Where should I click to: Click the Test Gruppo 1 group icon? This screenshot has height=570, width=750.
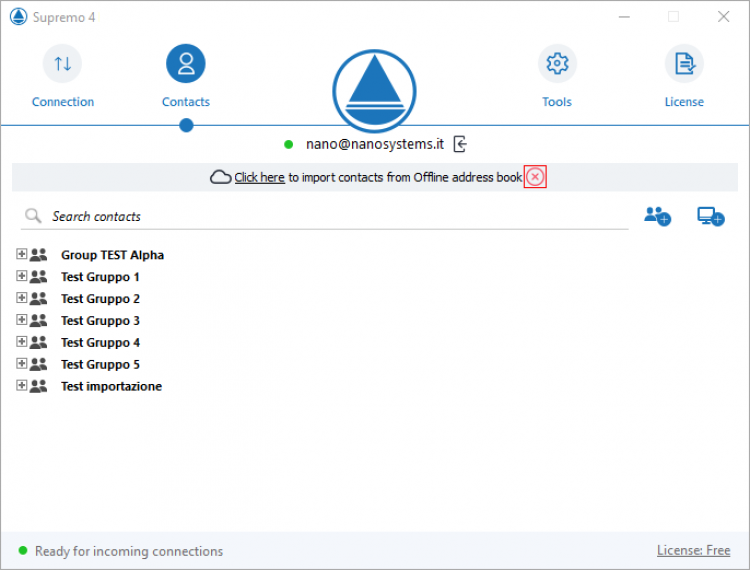(x=38, y=277)
